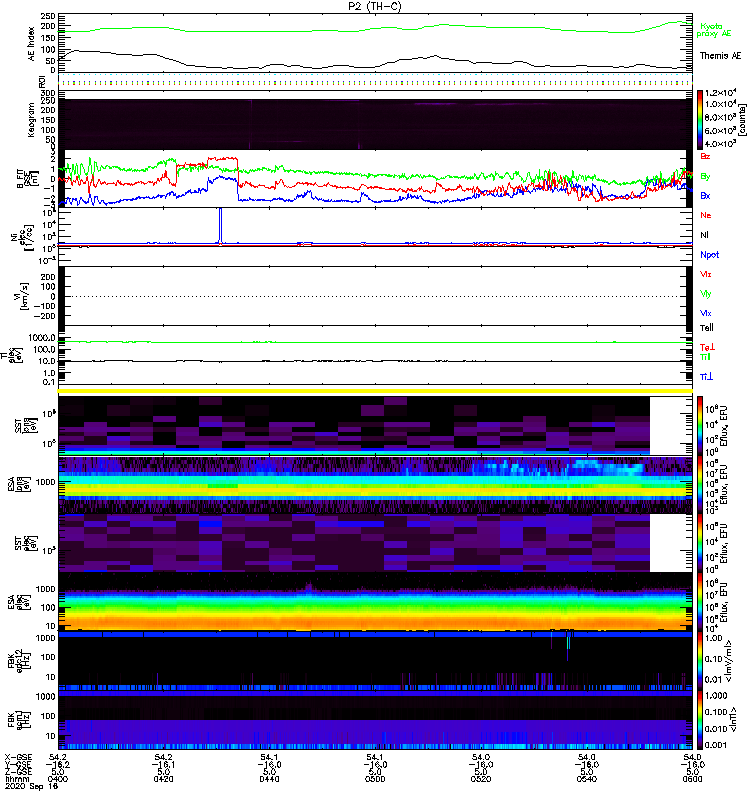750x800 pixels.
Task: Click the ESA electron Eflux color bar
Action: coord(700,603)
